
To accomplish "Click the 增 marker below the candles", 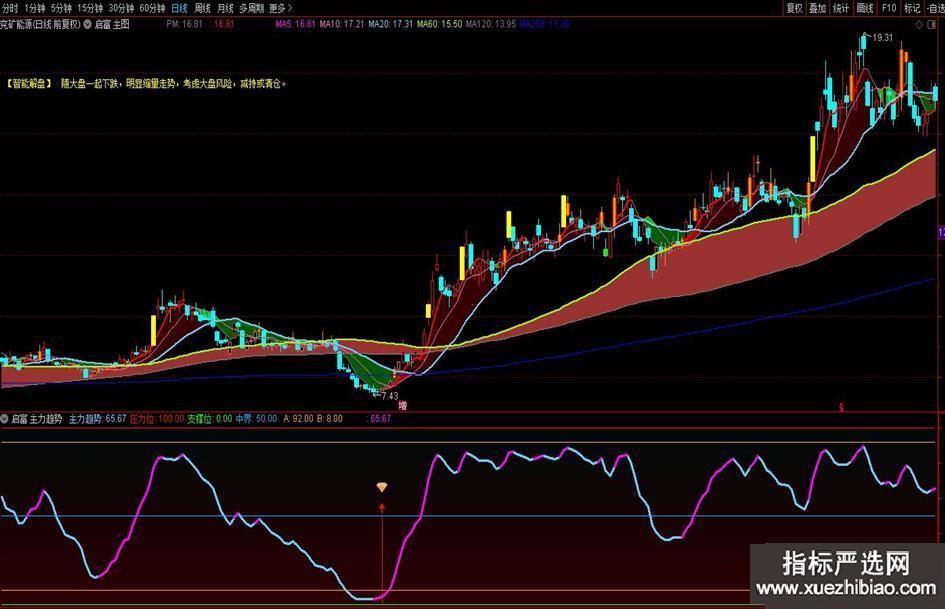I will (x=403, y=405).
